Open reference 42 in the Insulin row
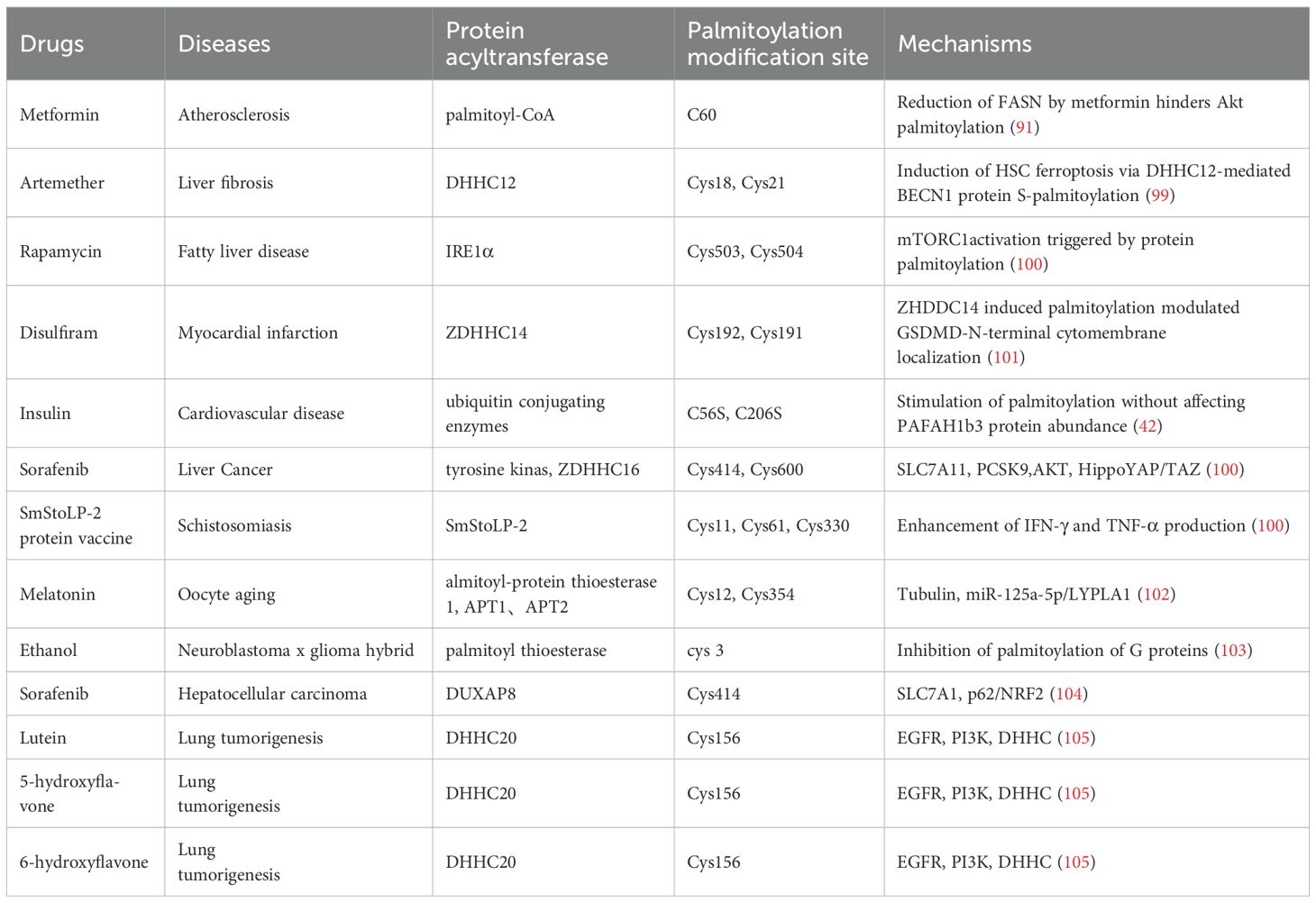The width and height of the screenshot is (1316, 903). click(1147, 426)
